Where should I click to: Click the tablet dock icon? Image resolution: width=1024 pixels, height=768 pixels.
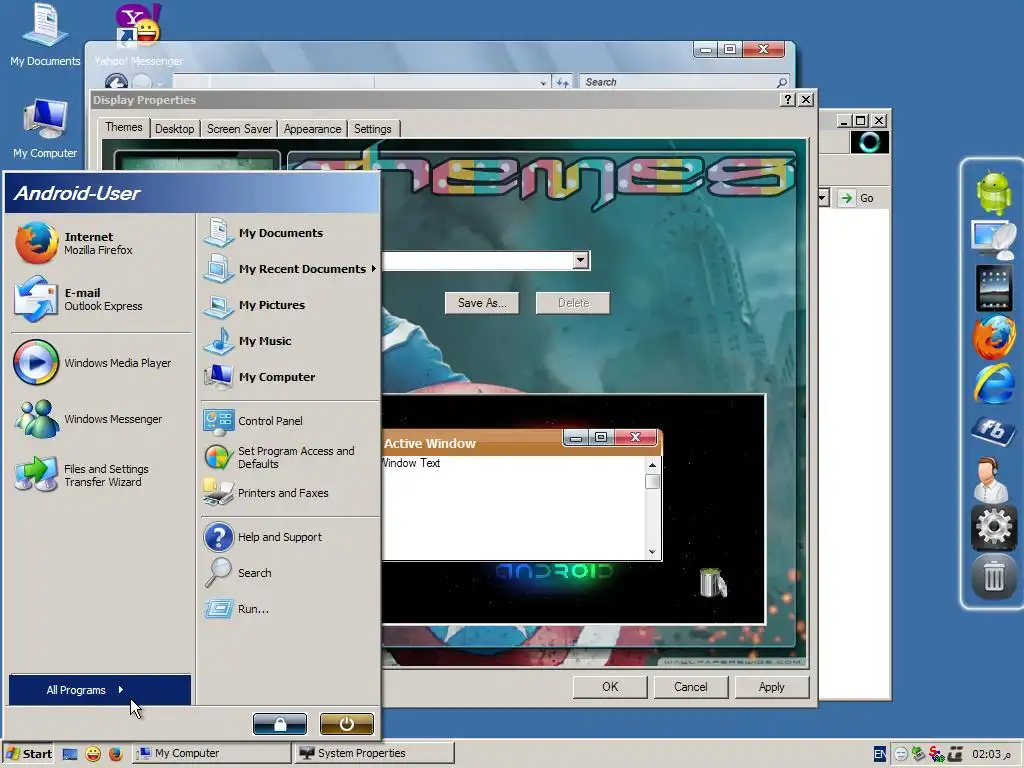tap(993, 288)
